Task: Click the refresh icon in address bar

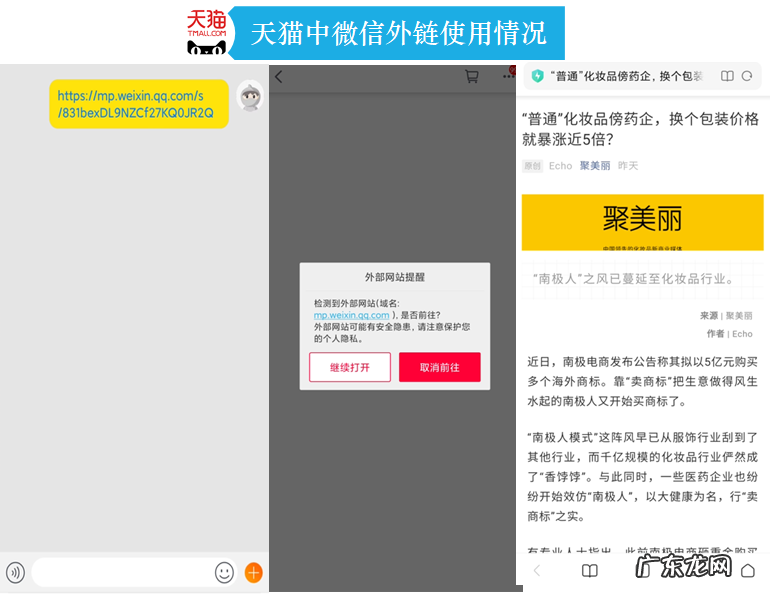Action: (x=747, y=76)
